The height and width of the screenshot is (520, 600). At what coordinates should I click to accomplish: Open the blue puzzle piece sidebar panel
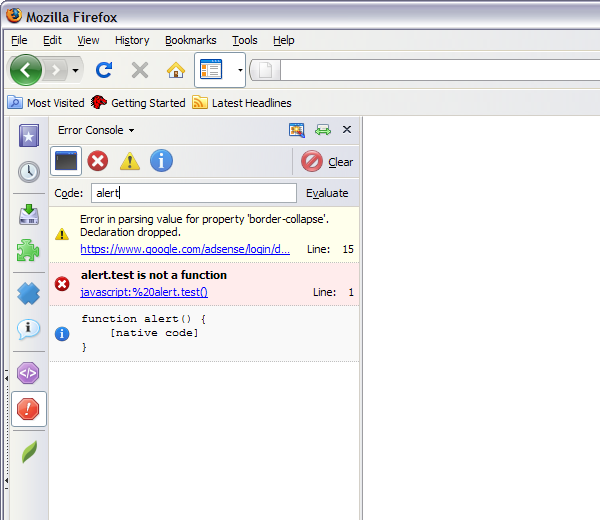click(x=28, y=293)
